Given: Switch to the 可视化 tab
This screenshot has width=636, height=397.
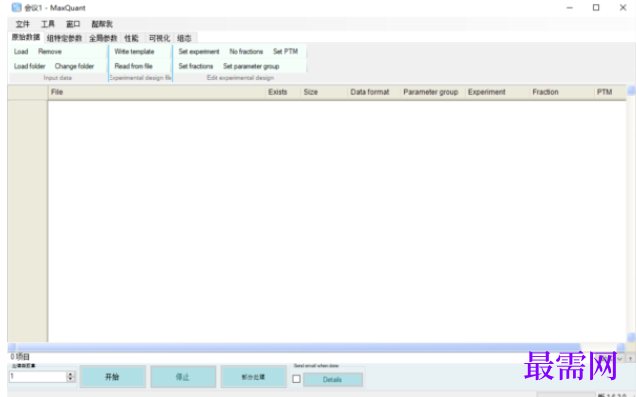Looking at the screenshot, I should click(x=159, y=38).
